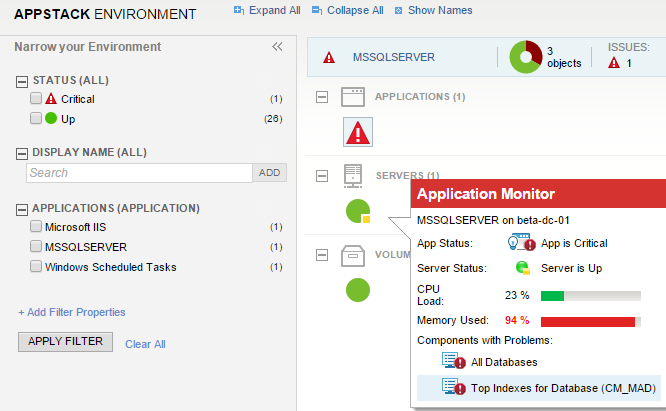
Task: Collapse the Applications (Application) filter section
Action: [22, 209]
